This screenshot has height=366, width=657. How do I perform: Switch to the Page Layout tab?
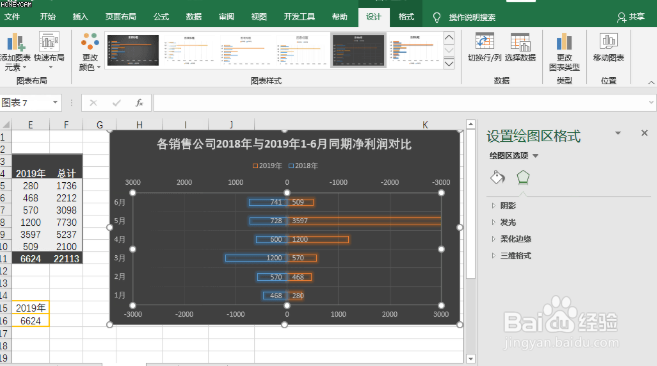click(x=121, y=17)
